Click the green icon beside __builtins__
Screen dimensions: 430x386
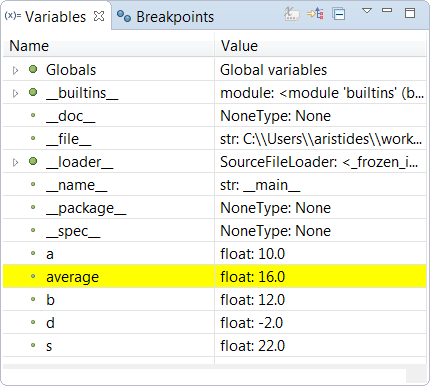click(x=33, y=92)
